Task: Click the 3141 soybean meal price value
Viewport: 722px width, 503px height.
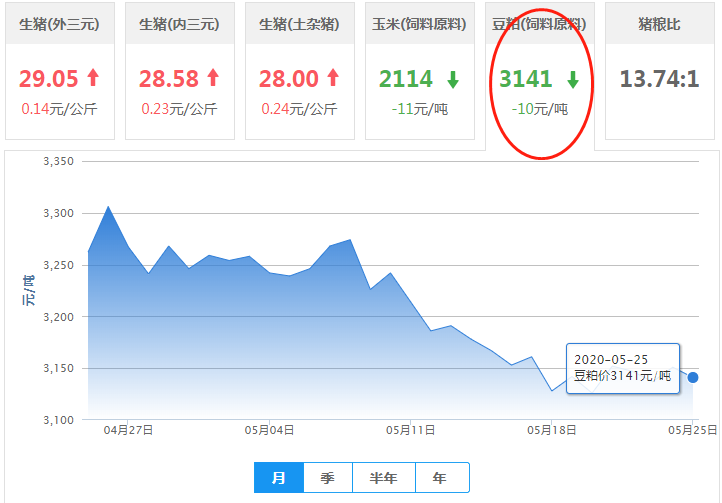Action: (526, 79)
